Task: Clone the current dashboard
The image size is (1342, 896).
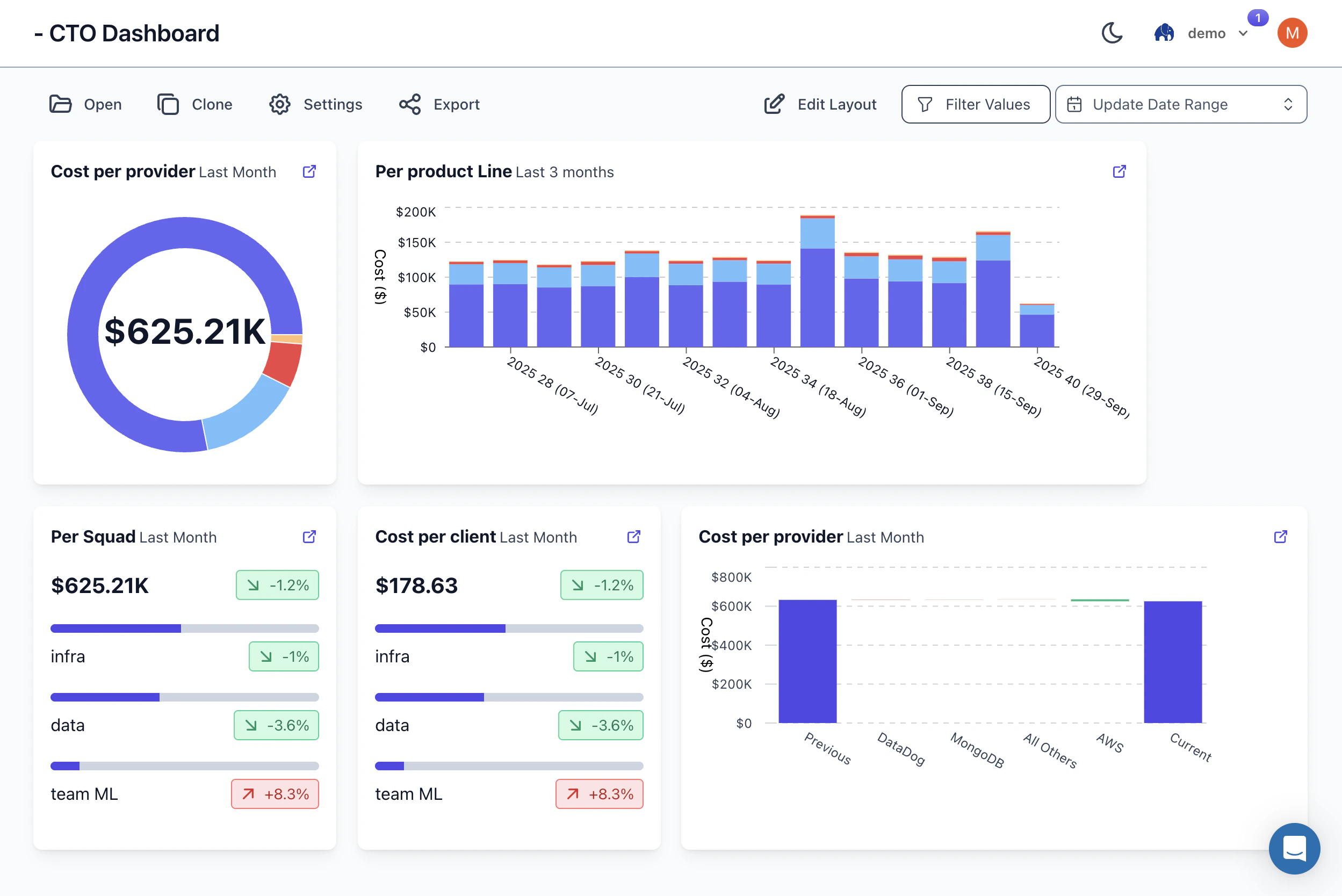Action: tap(168, 104)
